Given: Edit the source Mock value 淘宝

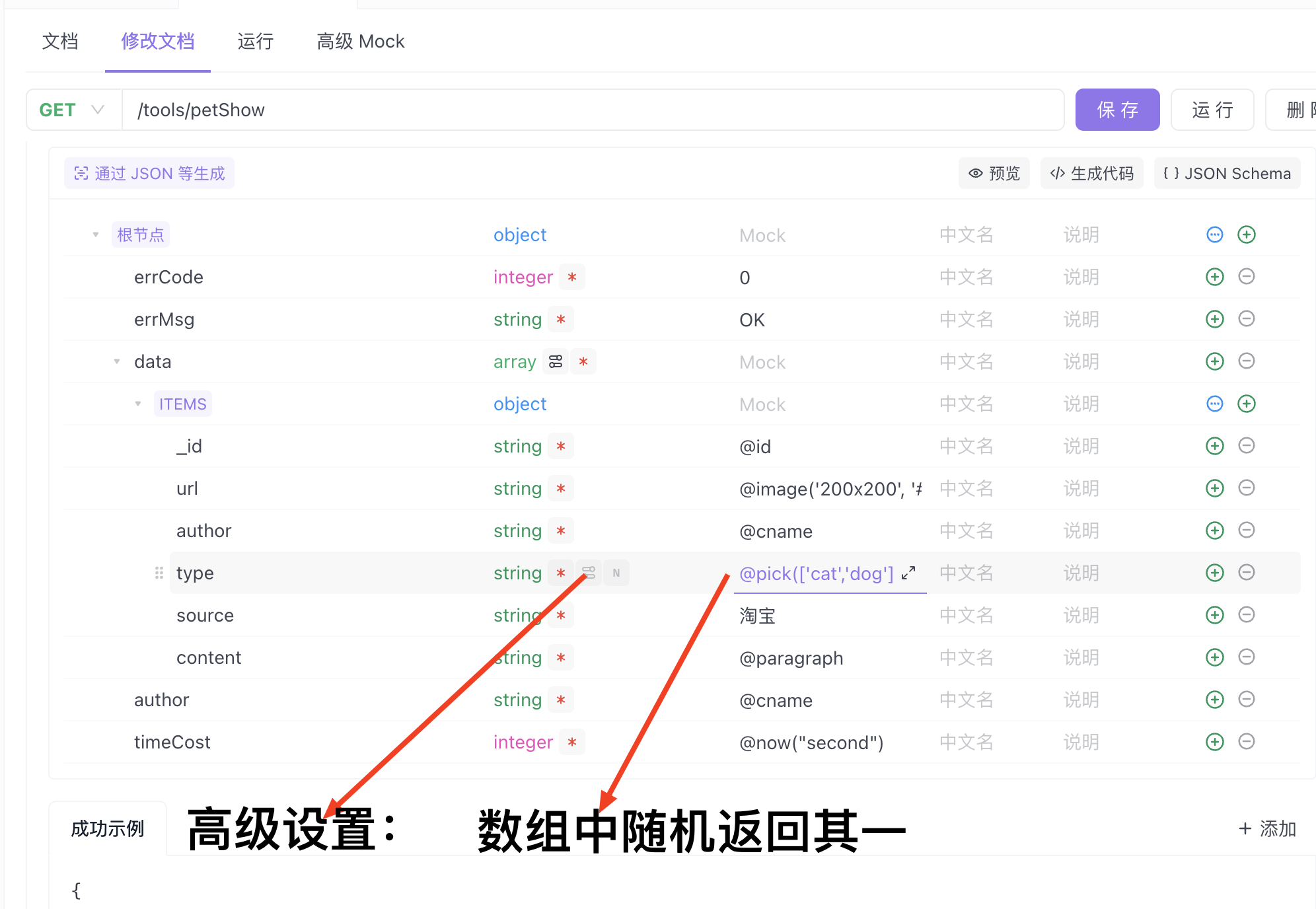Looking at the screenshot, I should tap(830, 615).
